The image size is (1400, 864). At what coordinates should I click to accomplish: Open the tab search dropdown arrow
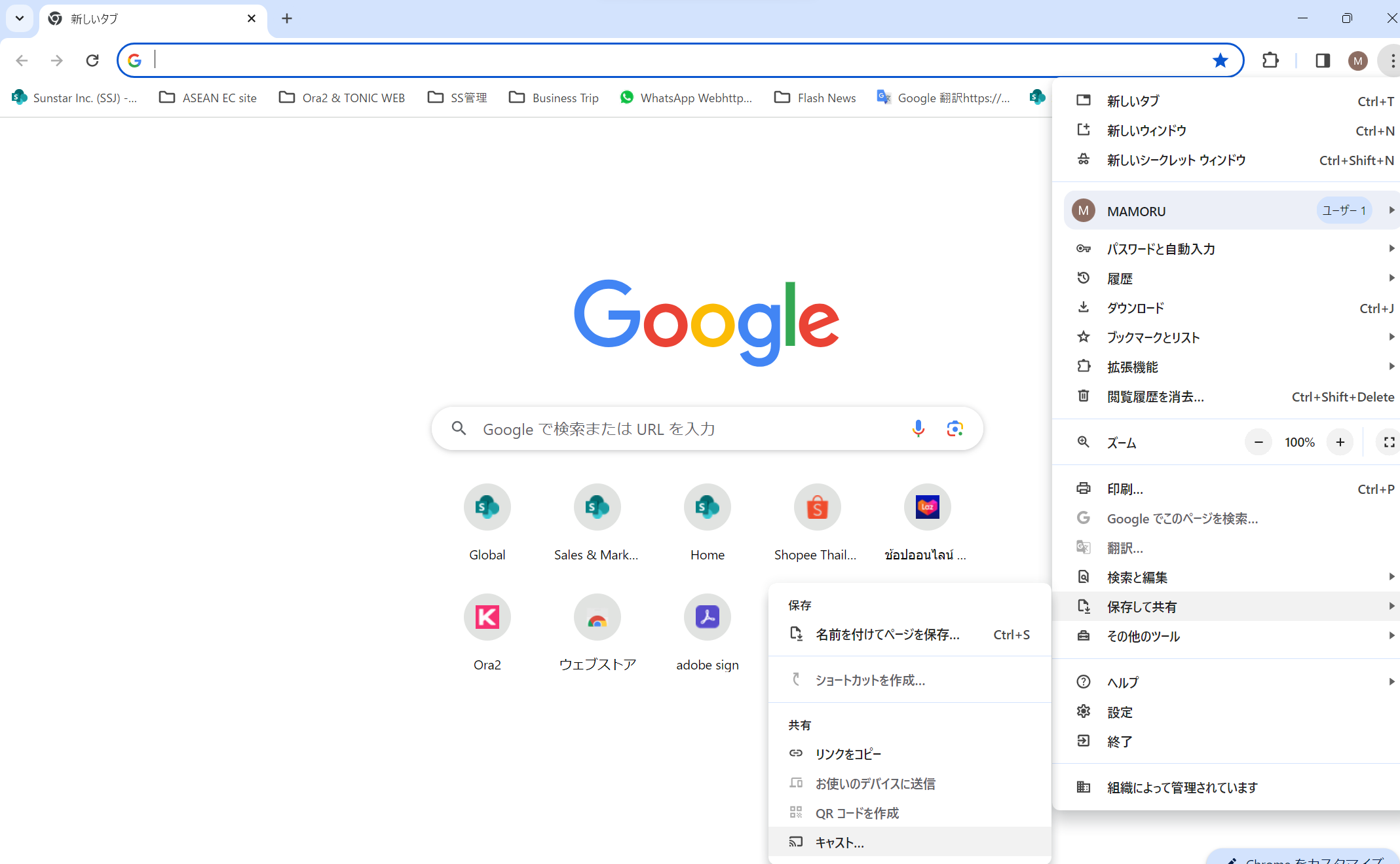pyautogui.click(x=20, y=18)
